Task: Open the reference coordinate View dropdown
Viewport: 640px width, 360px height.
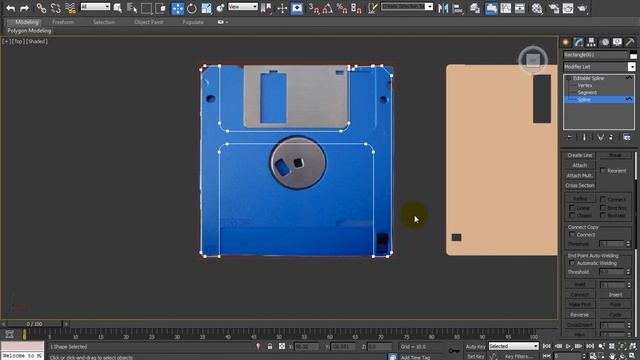Action: (242, 7)
